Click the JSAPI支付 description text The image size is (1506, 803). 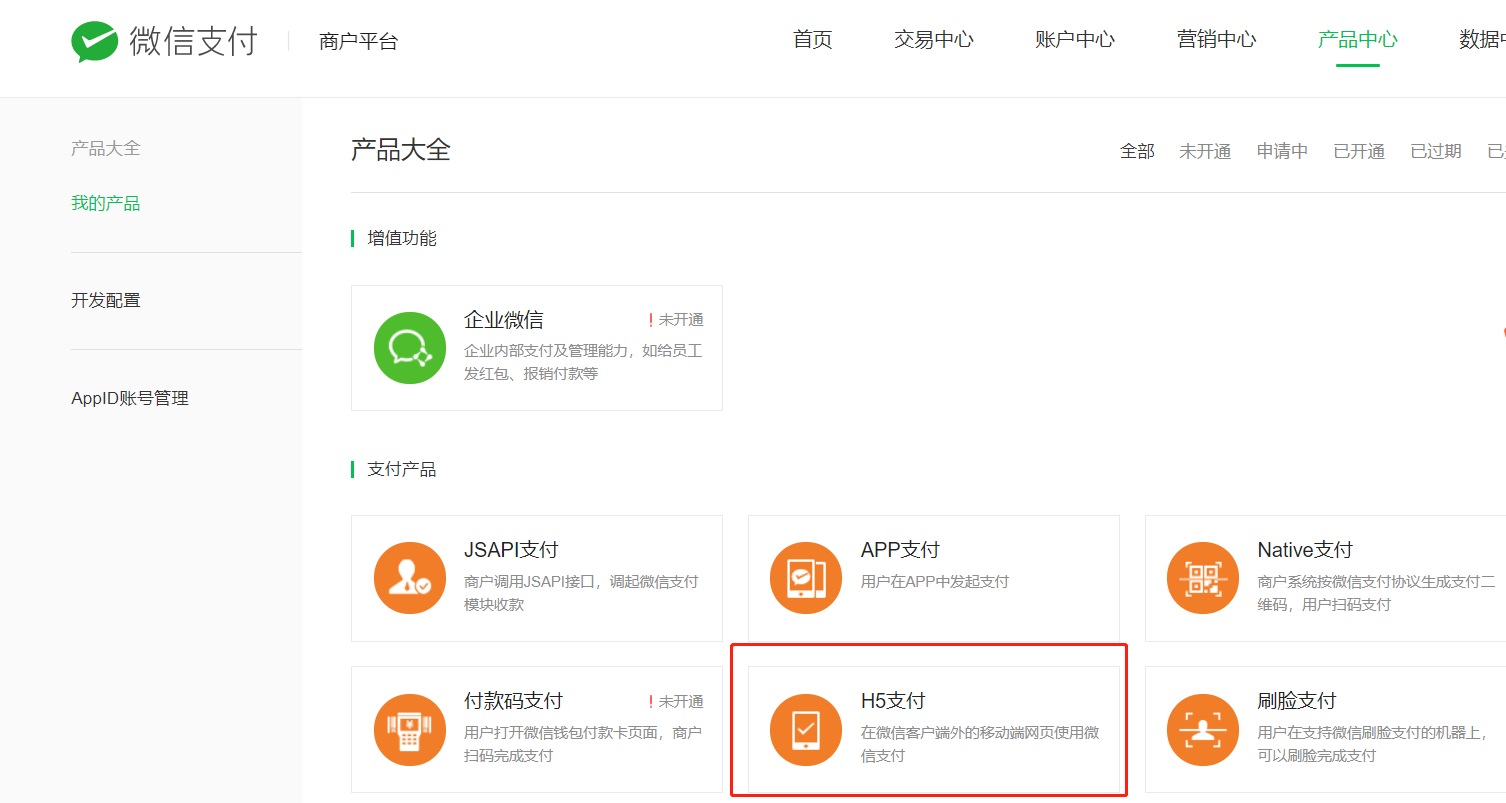581,593
